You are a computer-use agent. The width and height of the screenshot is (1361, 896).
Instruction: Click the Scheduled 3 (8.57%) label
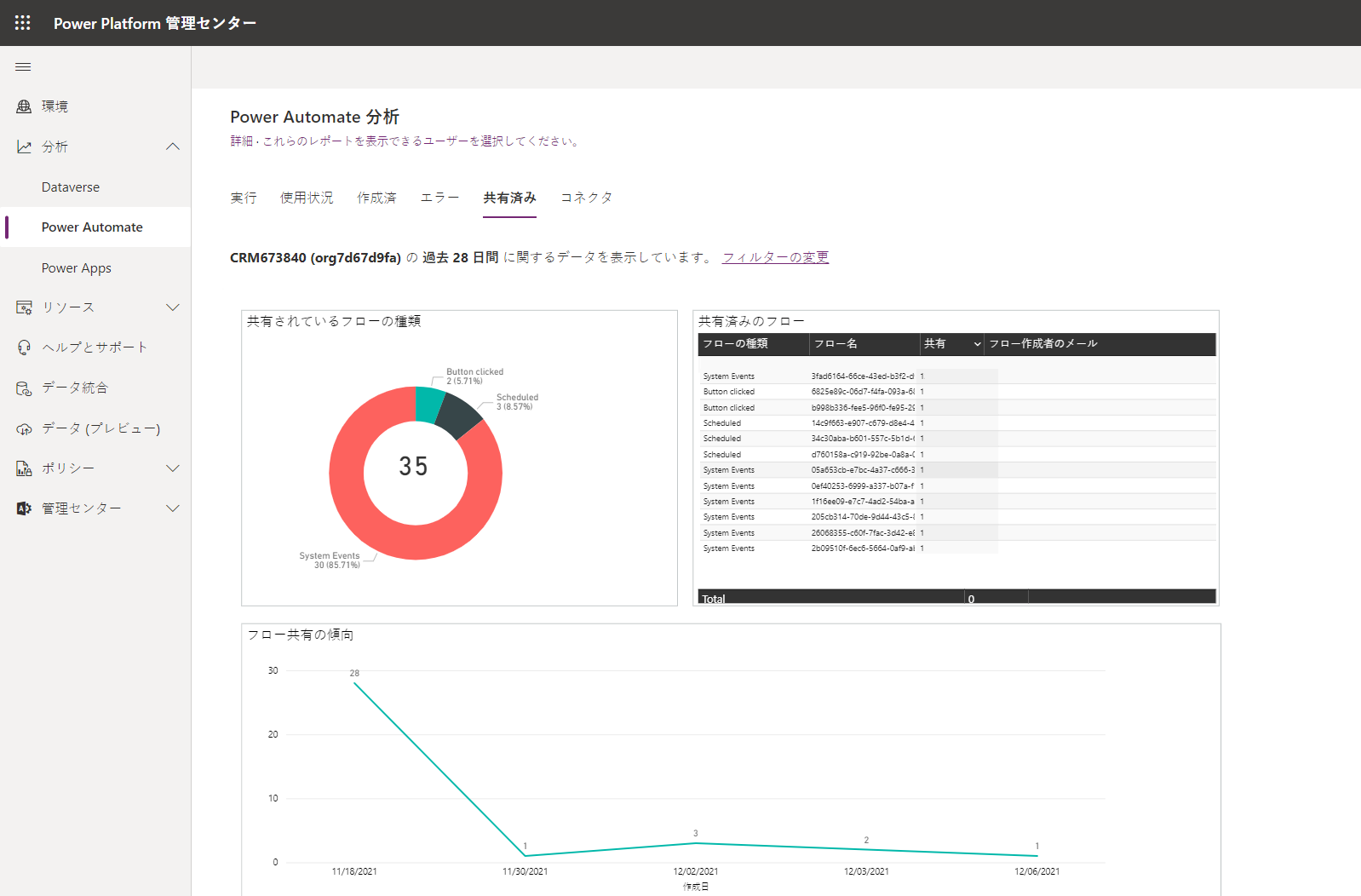coord(517,402)
